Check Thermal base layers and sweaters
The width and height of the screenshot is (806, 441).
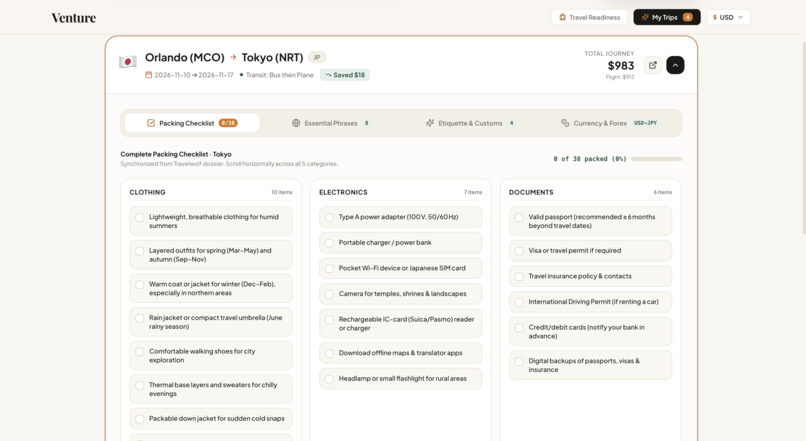pos(139,385)
